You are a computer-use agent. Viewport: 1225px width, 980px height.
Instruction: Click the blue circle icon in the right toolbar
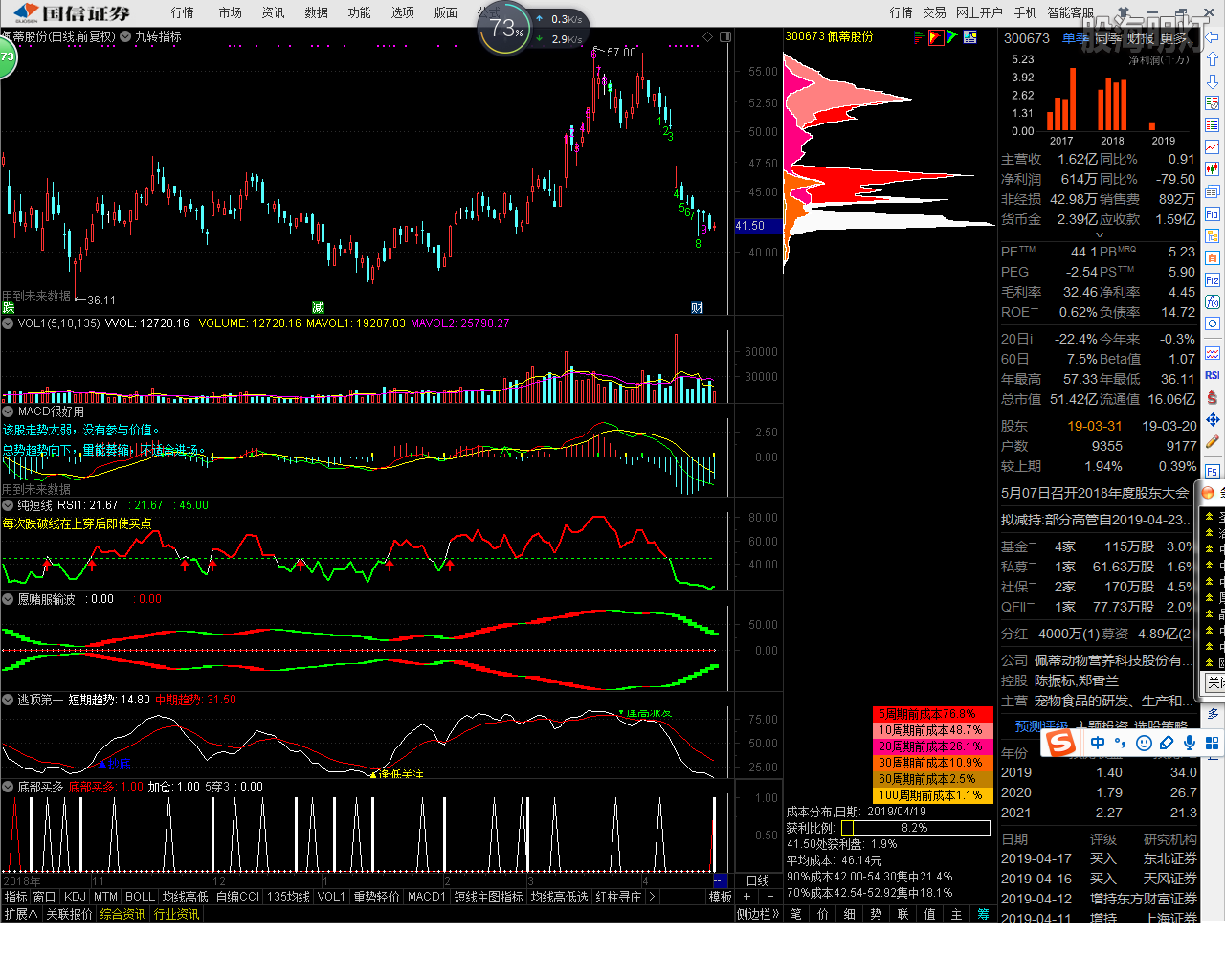[x=1213, y=323]
